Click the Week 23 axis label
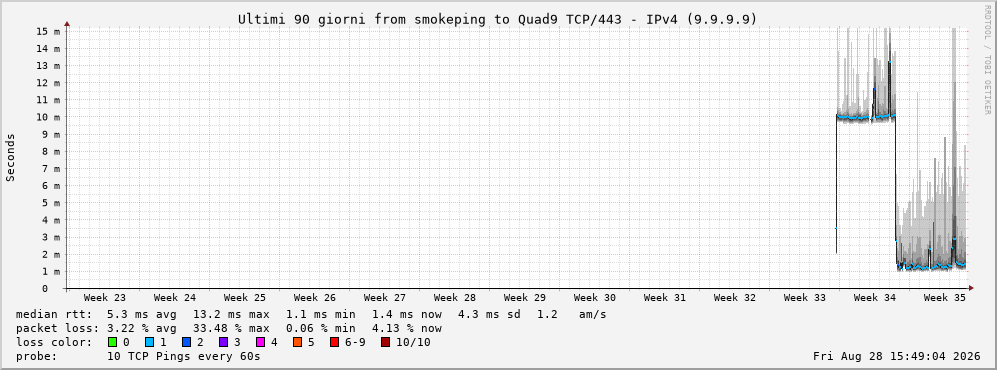The width and height of the screenshot is (997, 370). coord(104,298)
